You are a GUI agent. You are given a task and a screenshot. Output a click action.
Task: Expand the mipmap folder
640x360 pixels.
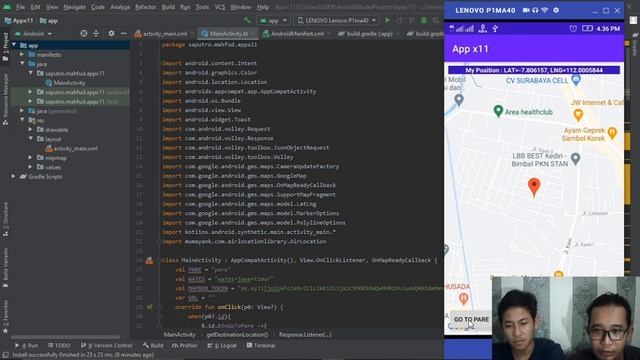pos(30,158)
